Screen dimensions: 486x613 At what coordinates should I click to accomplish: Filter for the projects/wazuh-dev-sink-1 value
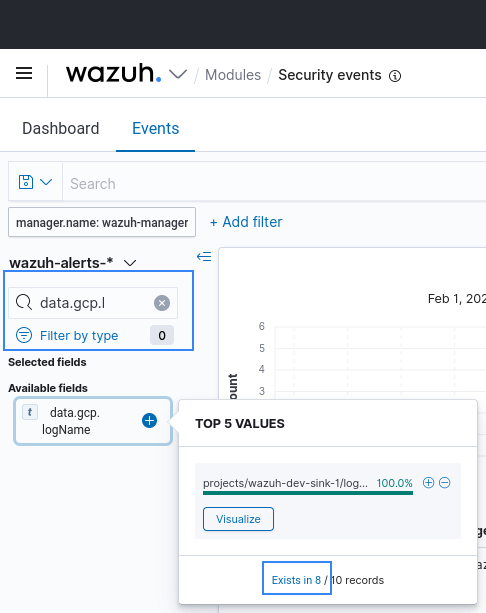pyautogui.click(x=429, y=483)
